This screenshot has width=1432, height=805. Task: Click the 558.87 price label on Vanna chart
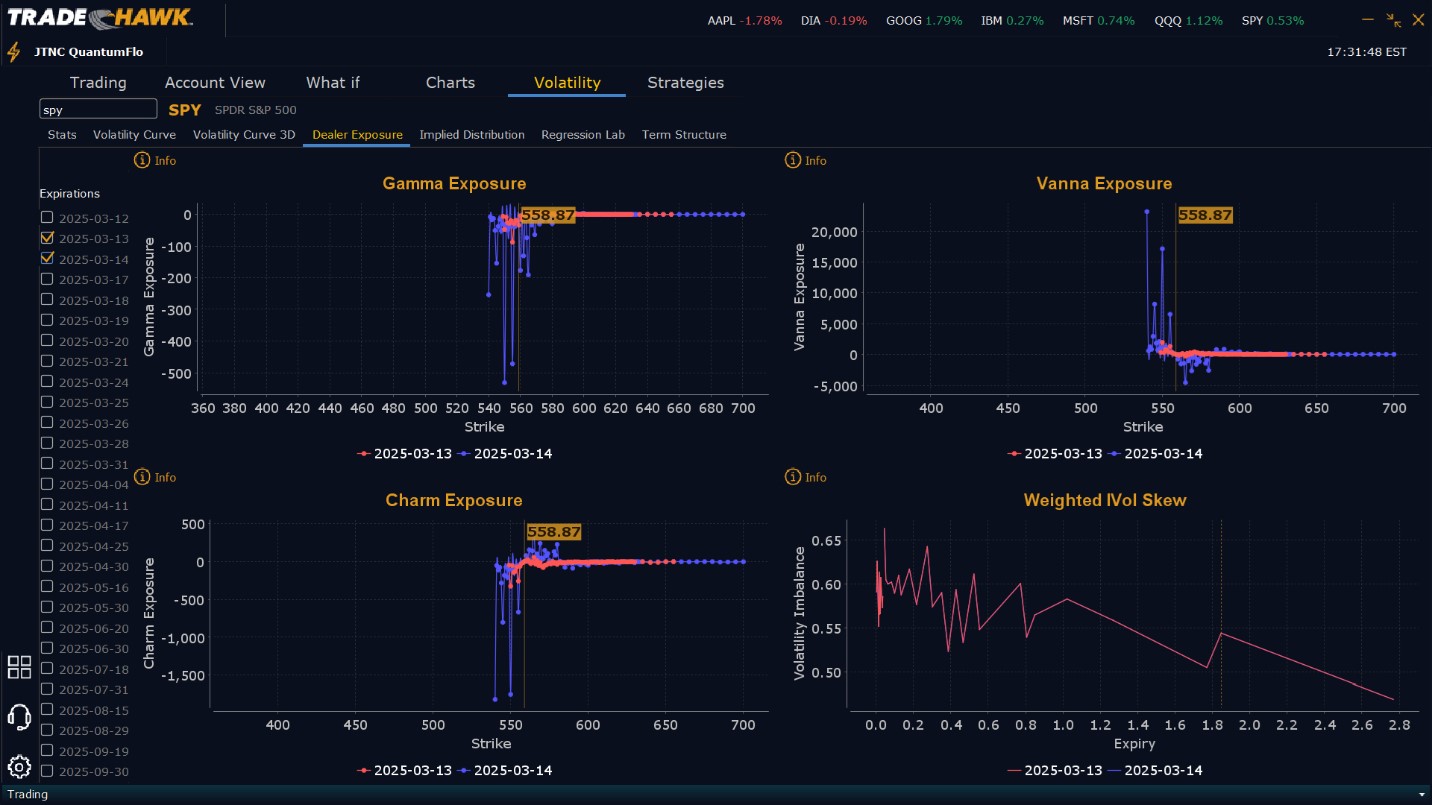point(1205,215)
